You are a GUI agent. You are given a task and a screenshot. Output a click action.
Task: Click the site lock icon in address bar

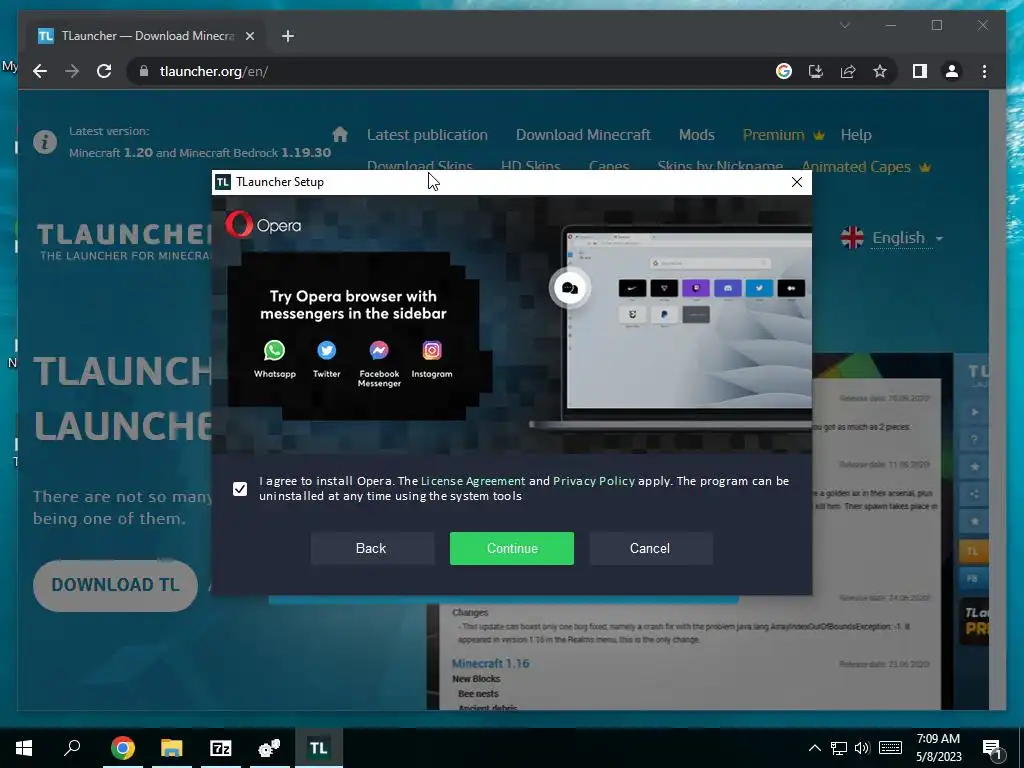144,71
